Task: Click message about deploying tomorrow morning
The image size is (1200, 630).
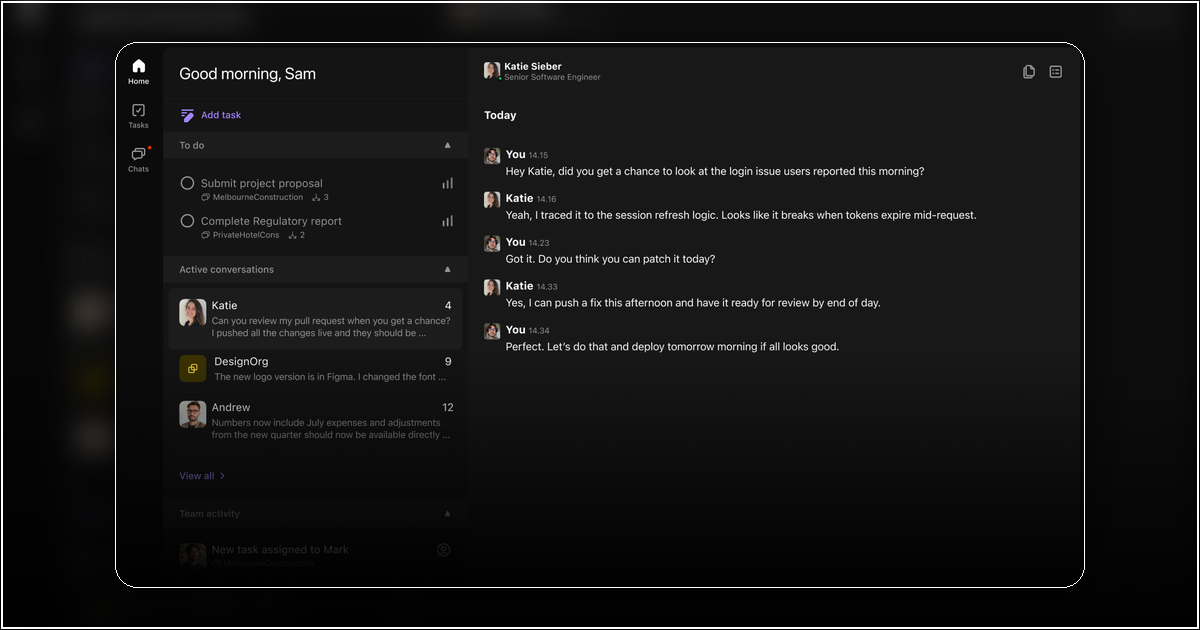Action: pyautogui.click(x=672, y=347)
